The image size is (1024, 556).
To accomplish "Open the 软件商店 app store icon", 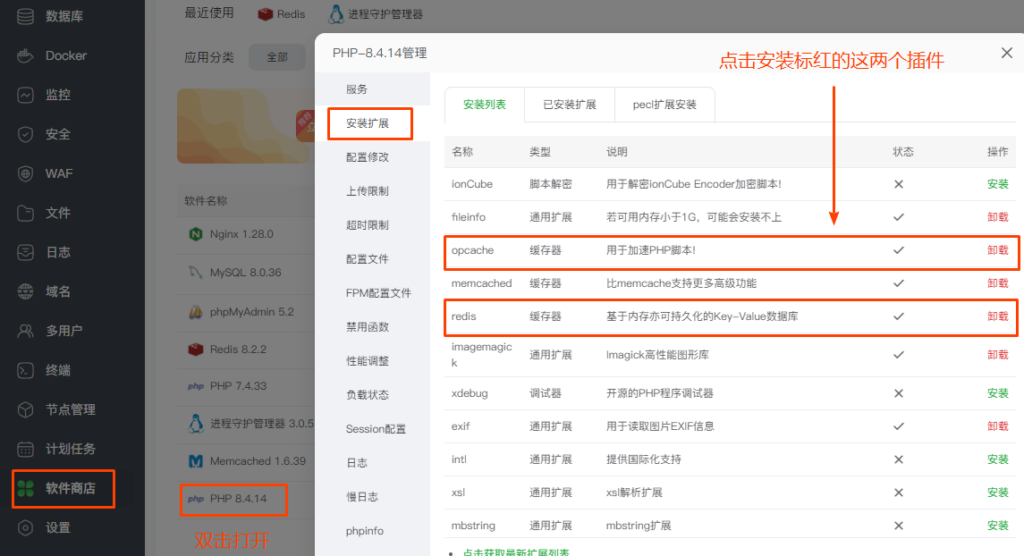I will click(x=25, y=488).
